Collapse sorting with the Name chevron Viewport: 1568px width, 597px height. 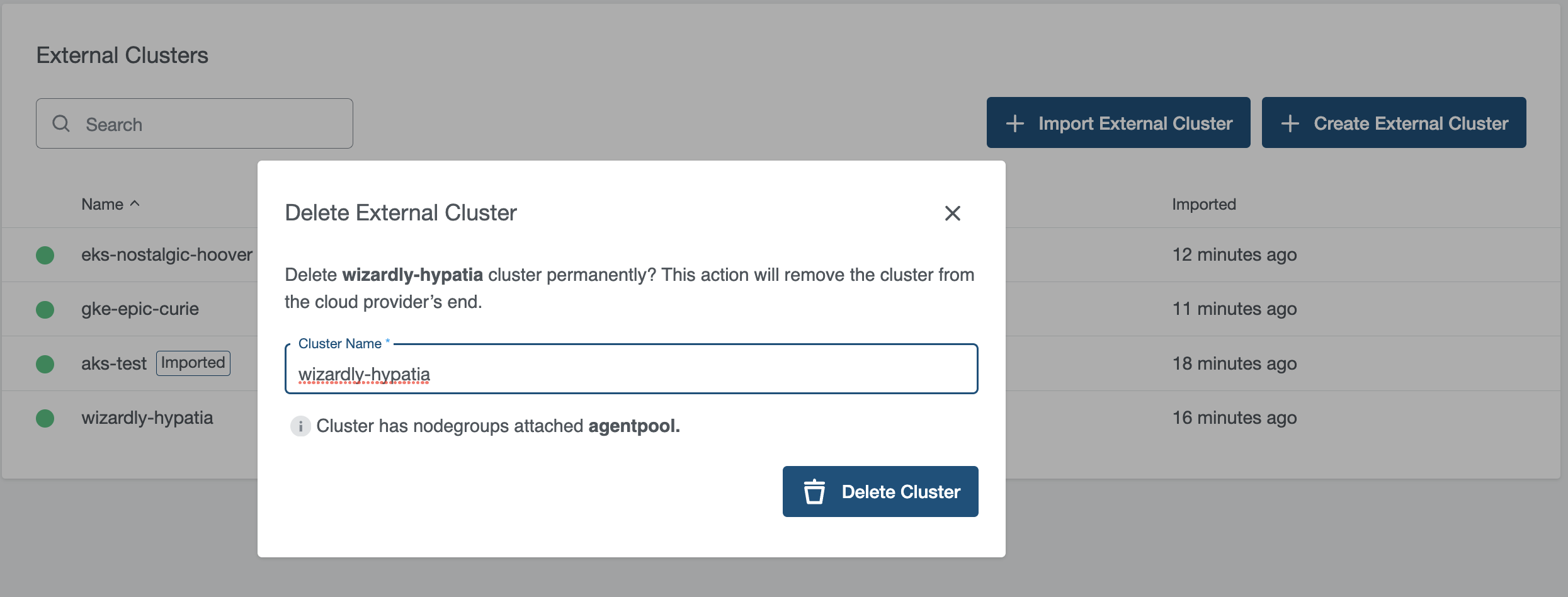click(134, 203)
